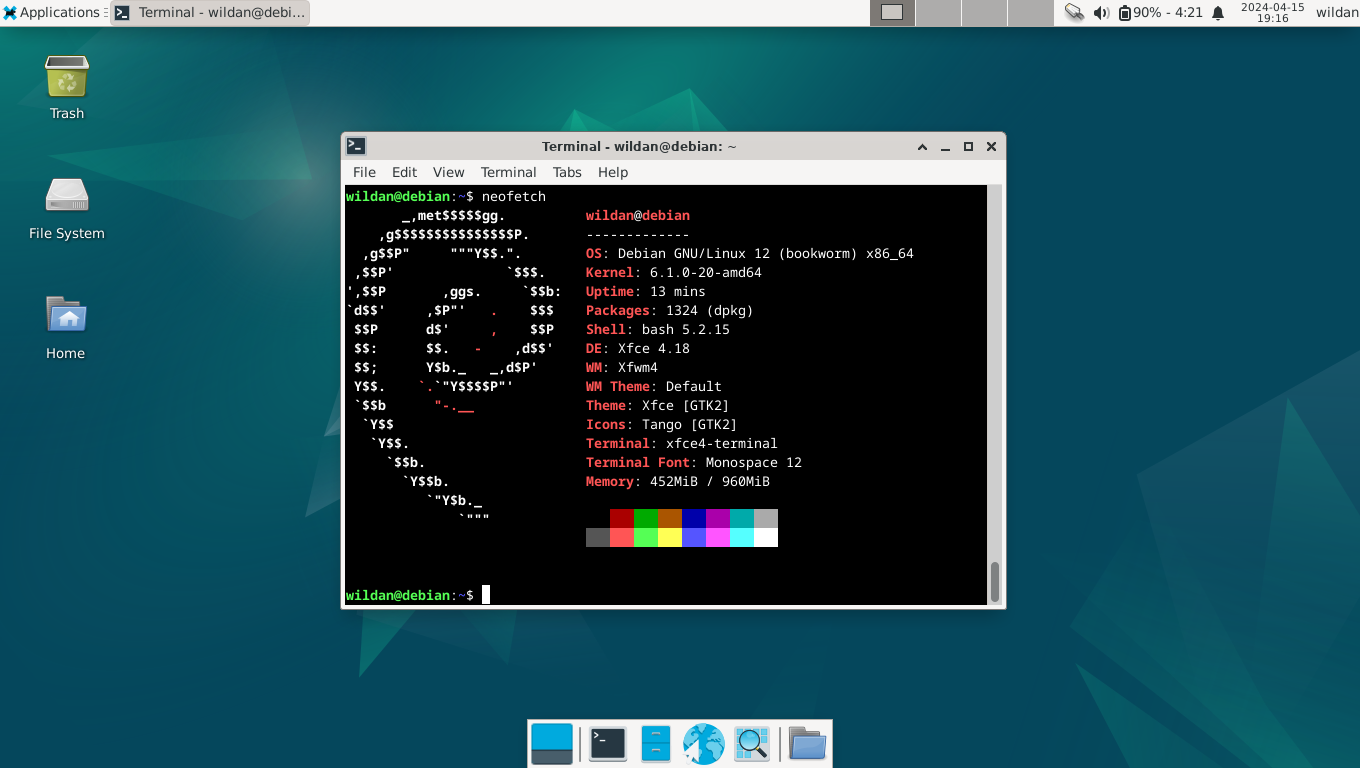Click the 'Terminal: xfce4-terminal' line
The width and height of the screenshot is (1360, 768).
(682, 443)
